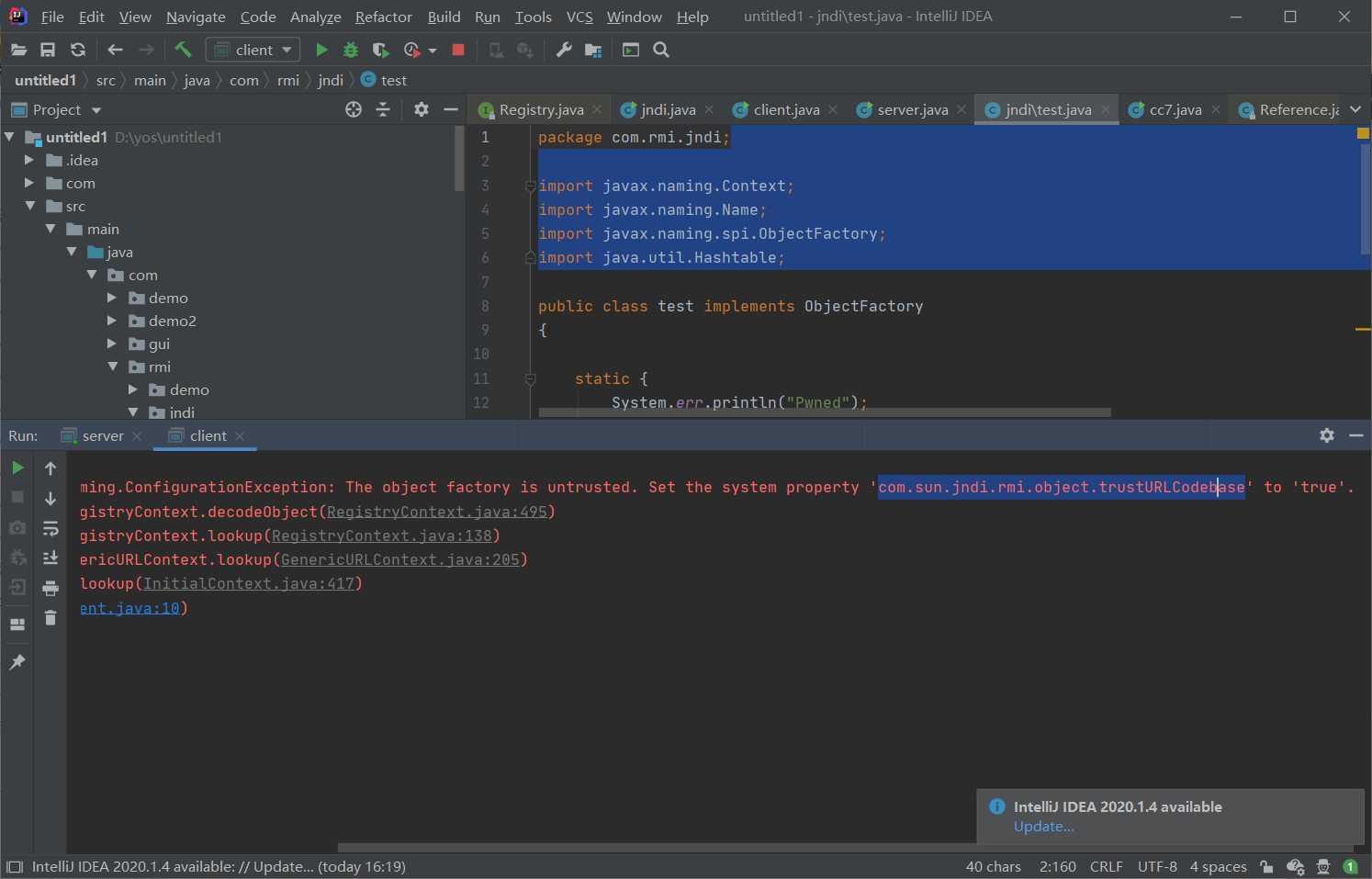Open Project panel gear options
Image resolution: width=1372 pixels, height=879 pixels.
[x=422, y=109]
